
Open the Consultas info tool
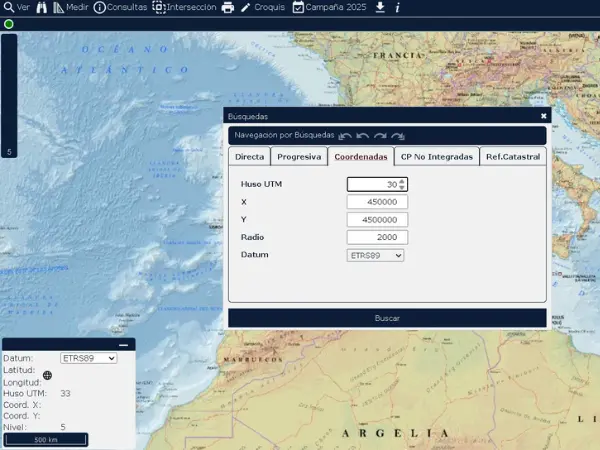click(120, 7)
